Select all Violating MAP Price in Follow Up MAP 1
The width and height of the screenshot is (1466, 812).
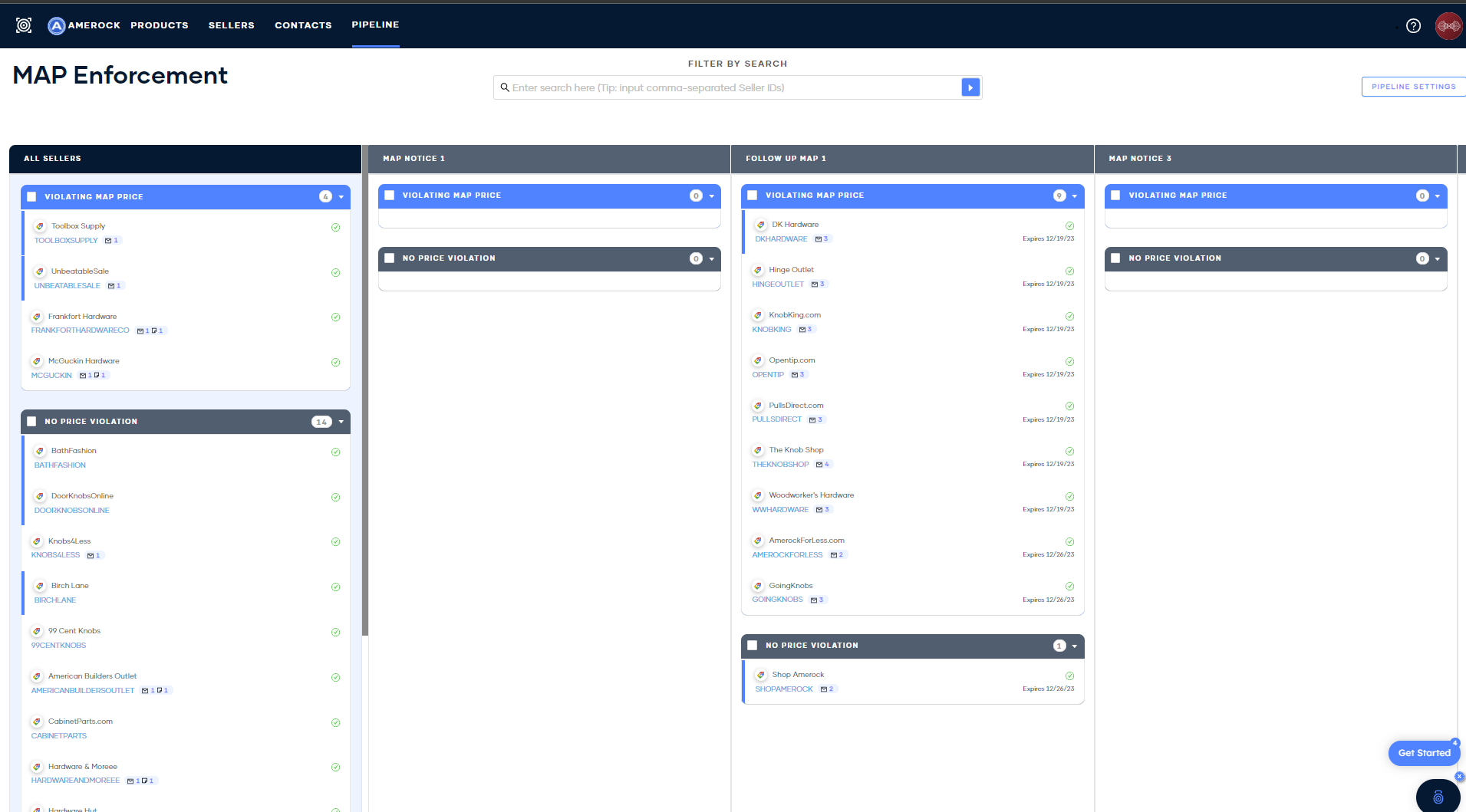(x=753, y=196)
